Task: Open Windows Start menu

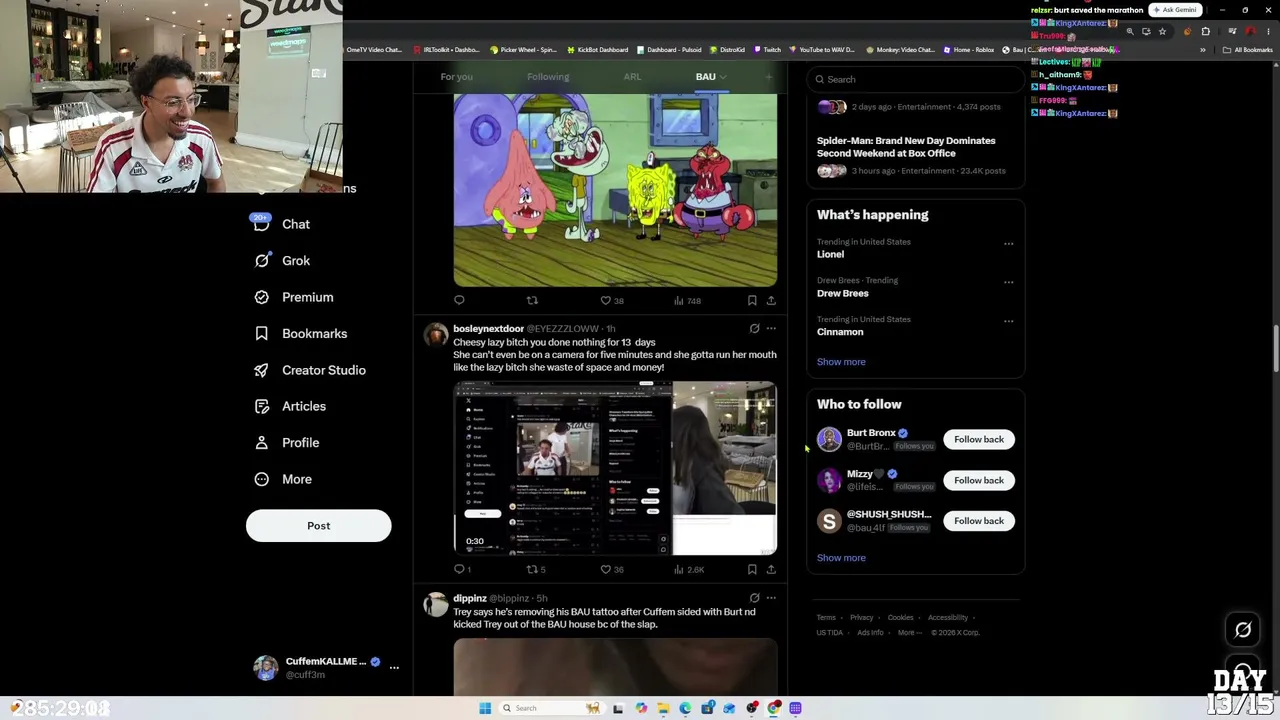Action: coord(485,708)
